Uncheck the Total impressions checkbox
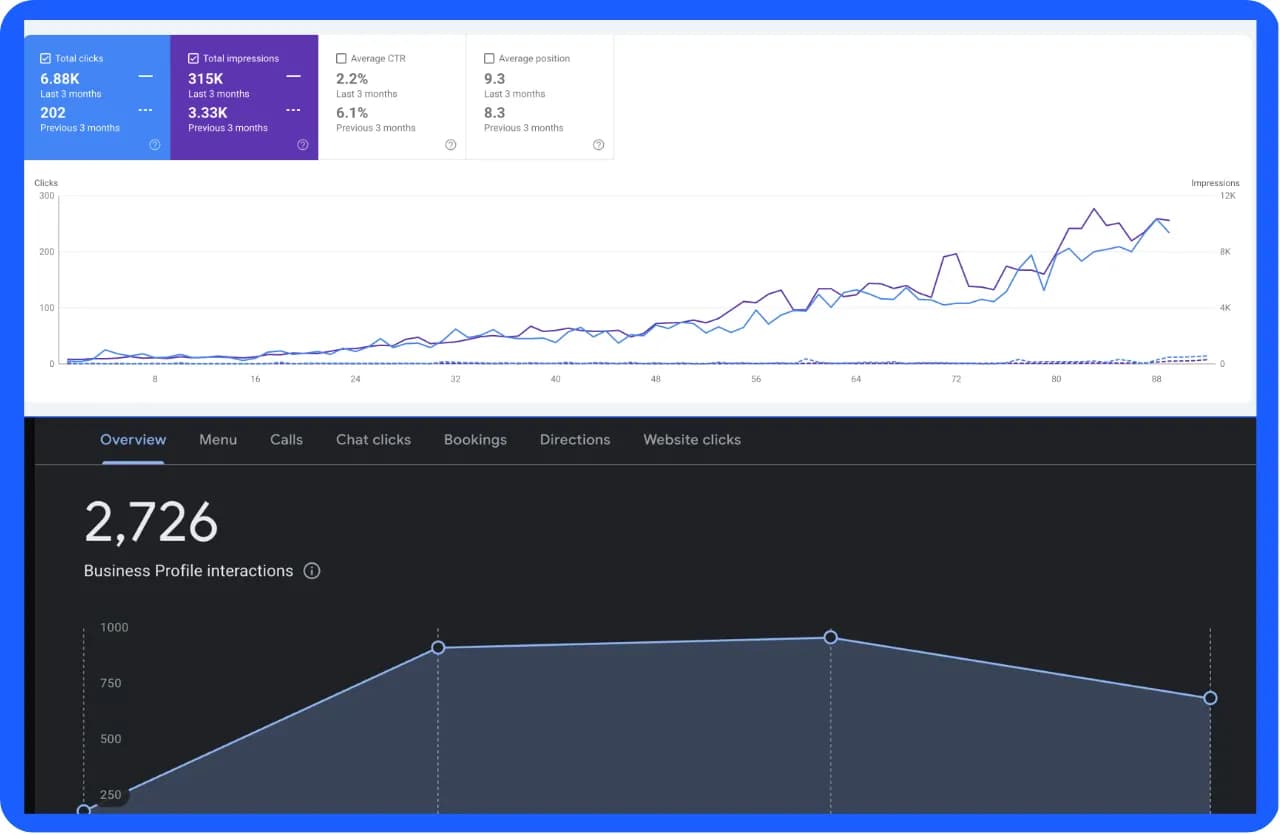 point(194,59)
